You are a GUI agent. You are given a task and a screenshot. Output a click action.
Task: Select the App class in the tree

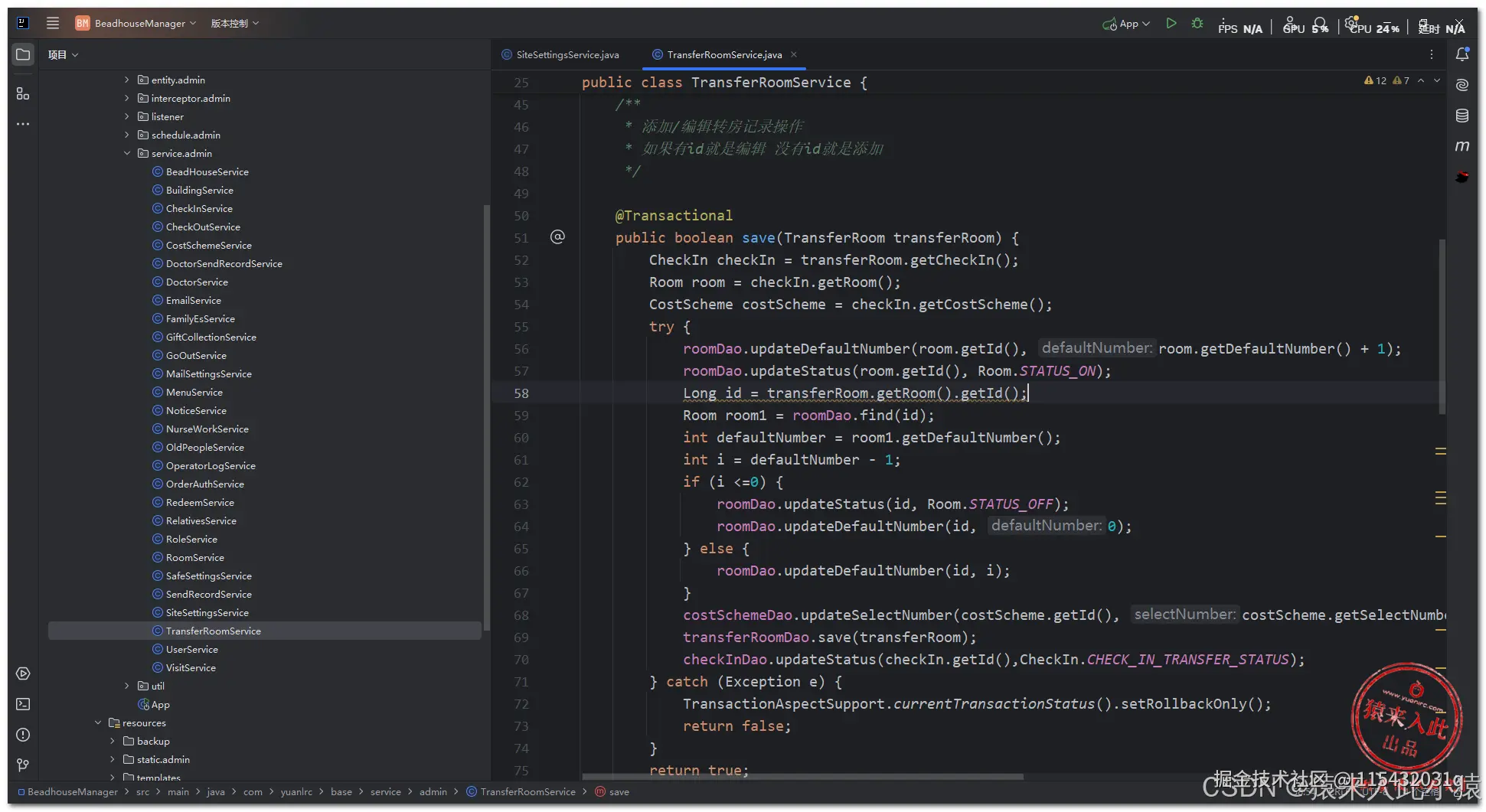tap(154, 704)
